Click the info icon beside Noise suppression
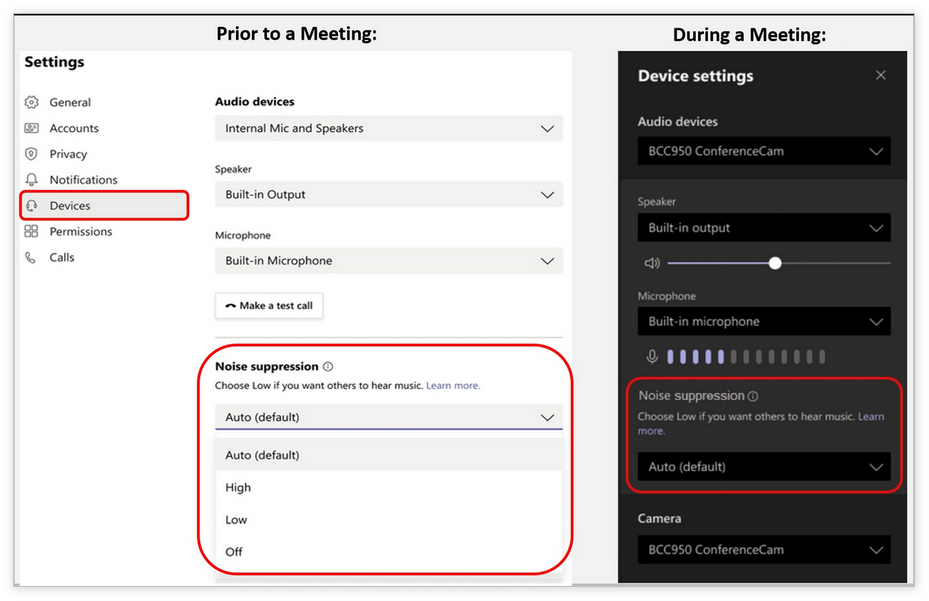Viewport: 929px width, 601px height. click(328, 367)
